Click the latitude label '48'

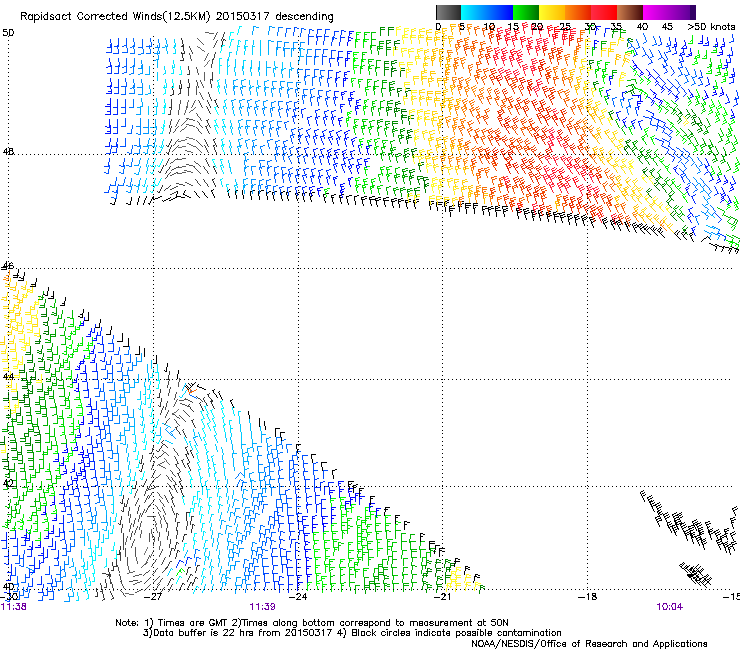(x=8, y=152)
